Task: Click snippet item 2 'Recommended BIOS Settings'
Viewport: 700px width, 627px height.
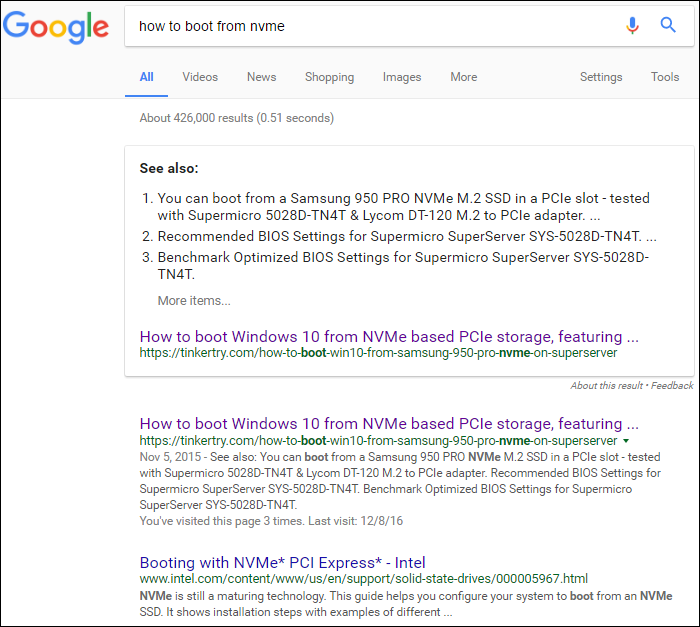Action: (407, 236)
